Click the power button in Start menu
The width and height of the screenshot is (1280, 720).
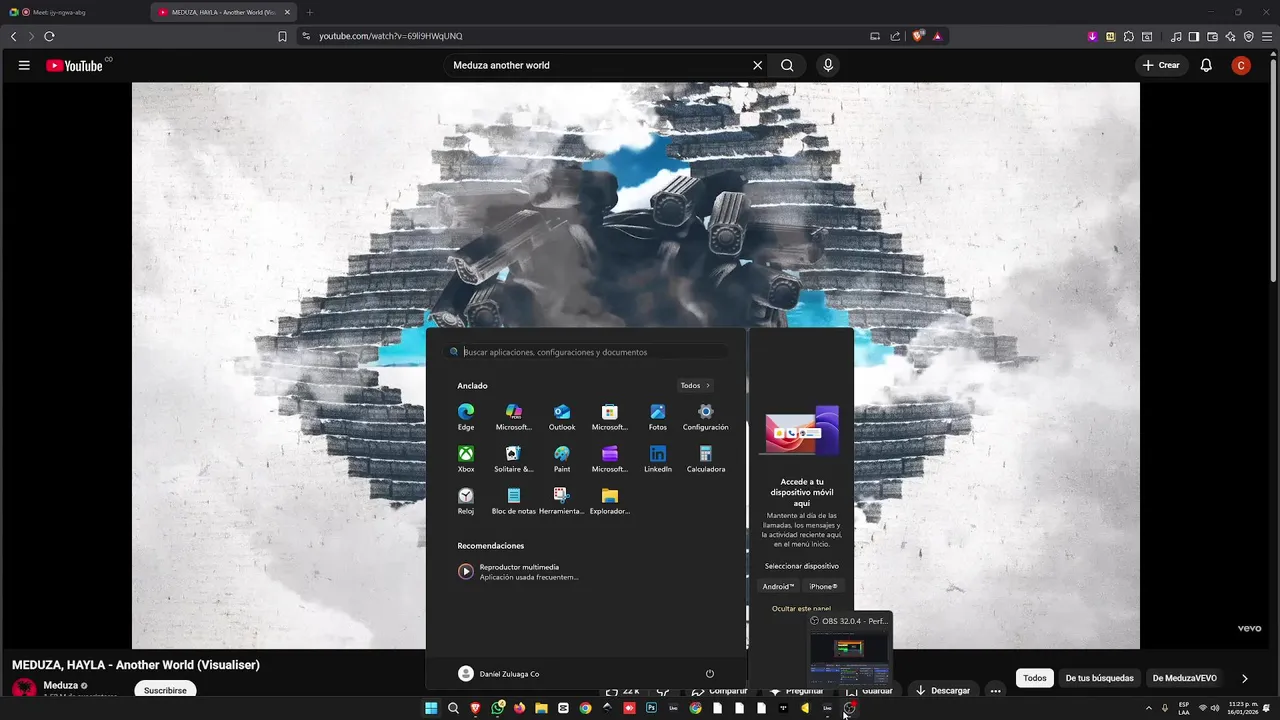tap(710, 674)
